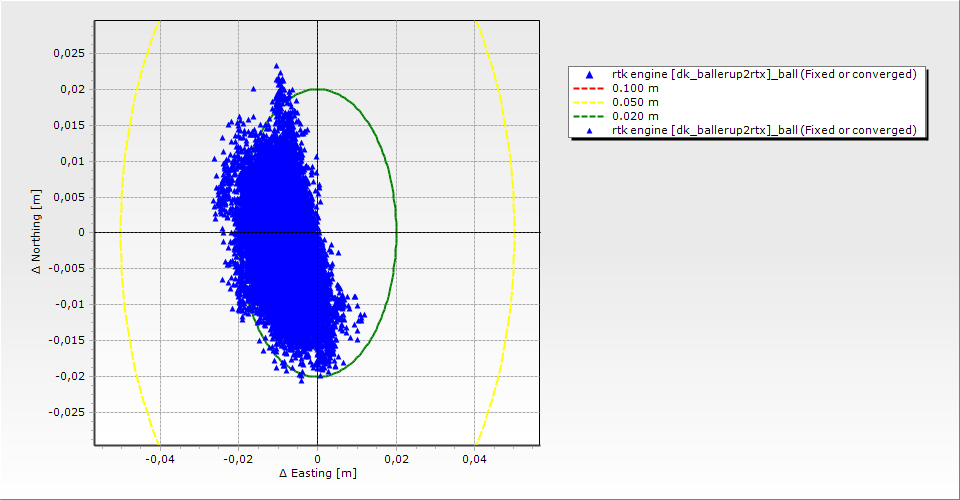The image size is (960, 500).
Task: Select the first 'rtk engine [dk_ballerup2rtx]_ball' legend entry
Action: [764, 75]
